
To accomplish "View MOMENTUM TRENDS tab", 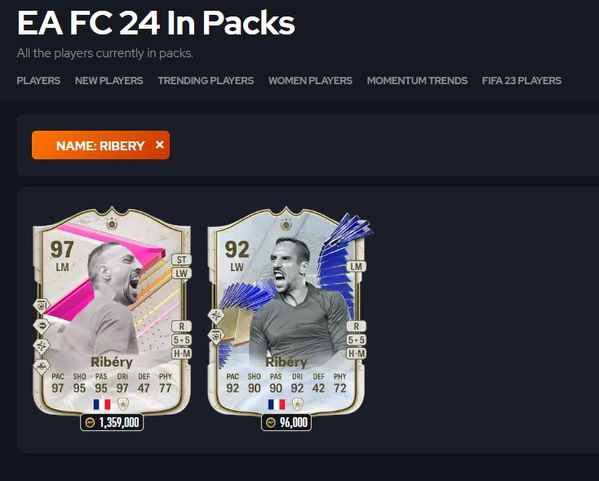I will tap(417, 81).
